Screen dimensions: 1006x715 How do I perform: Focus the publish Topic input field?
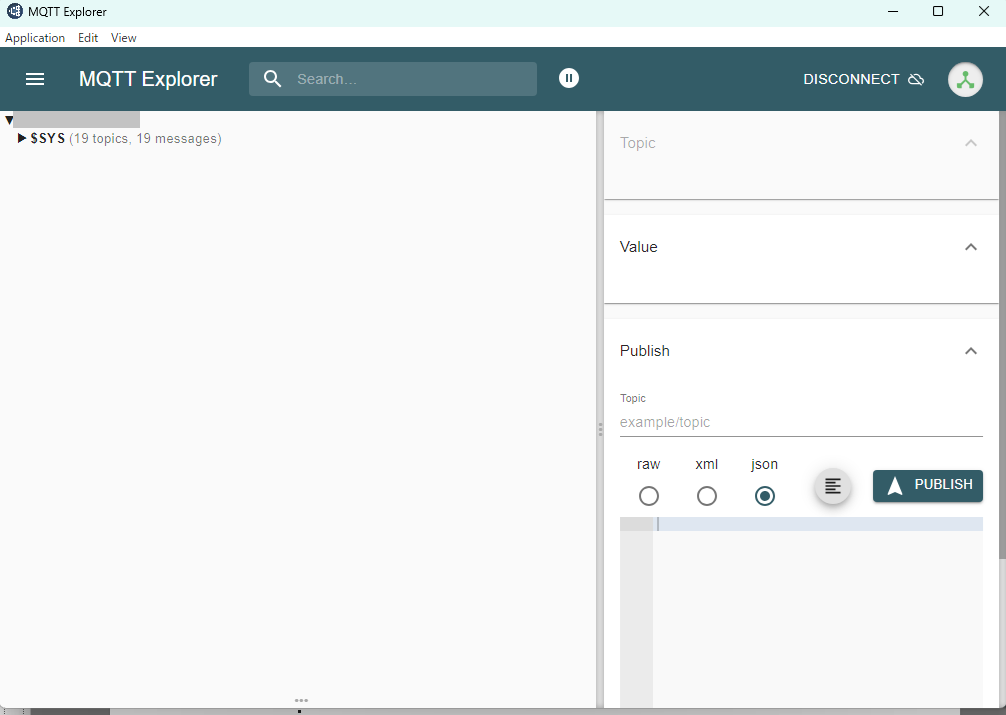(x=800, y=422)
